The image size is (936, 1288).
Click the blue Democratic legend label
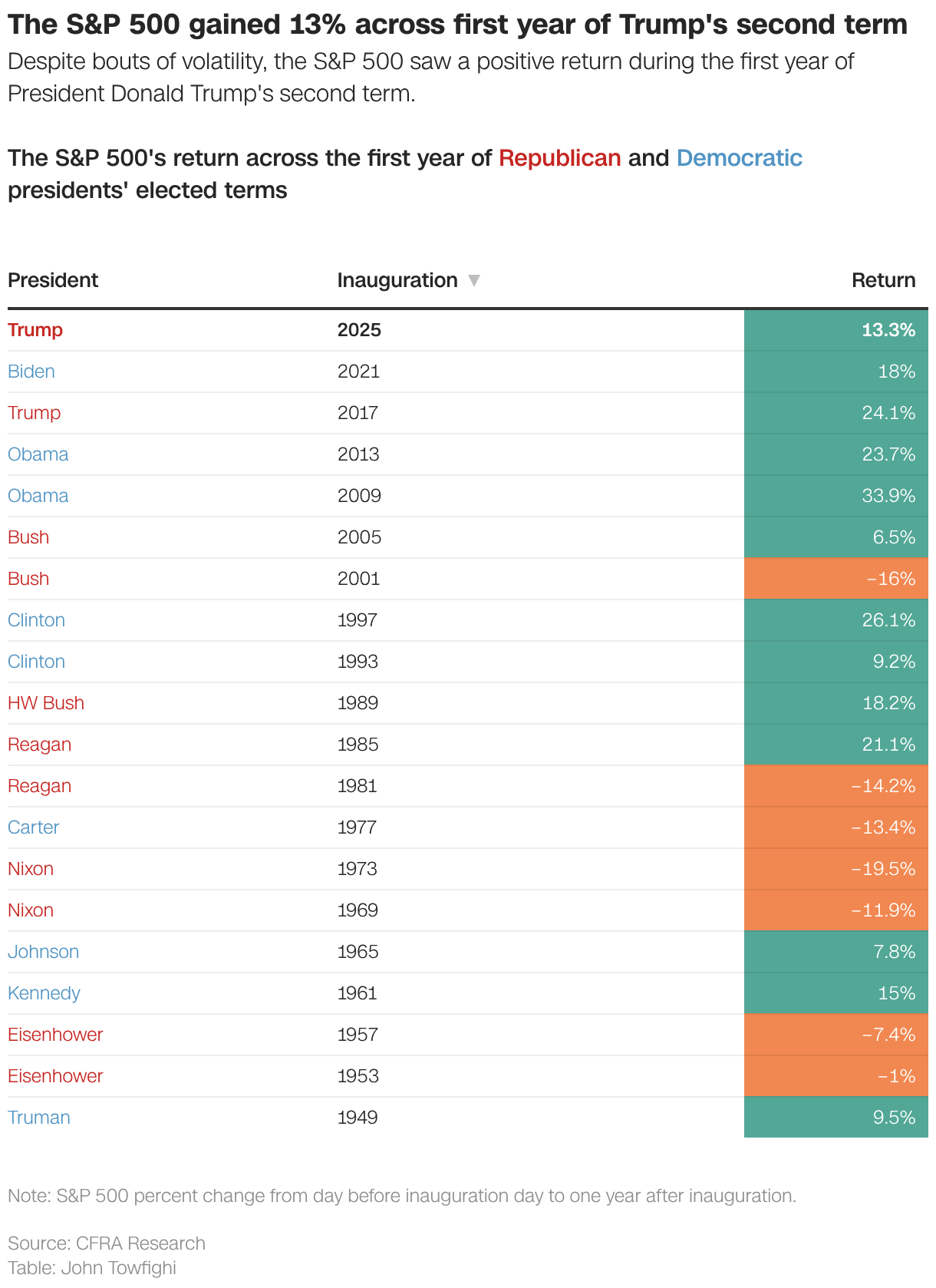click(739, 158)
